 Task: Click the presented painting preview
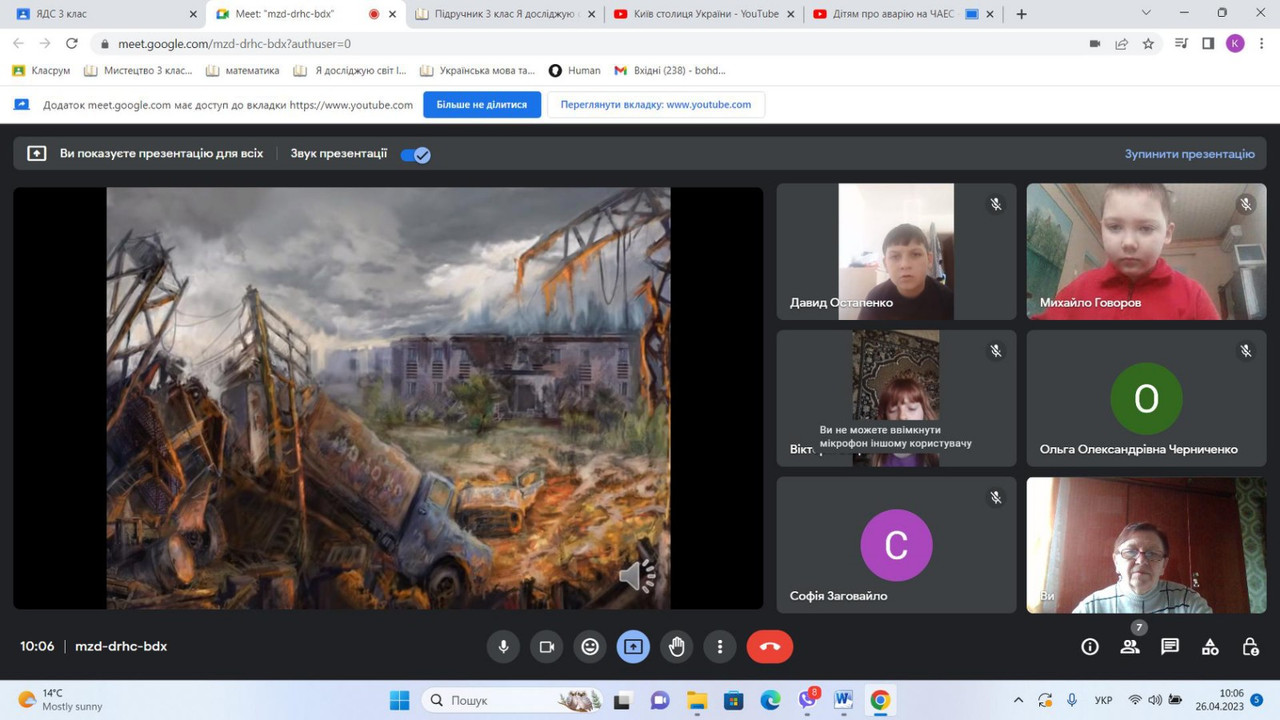388,398
